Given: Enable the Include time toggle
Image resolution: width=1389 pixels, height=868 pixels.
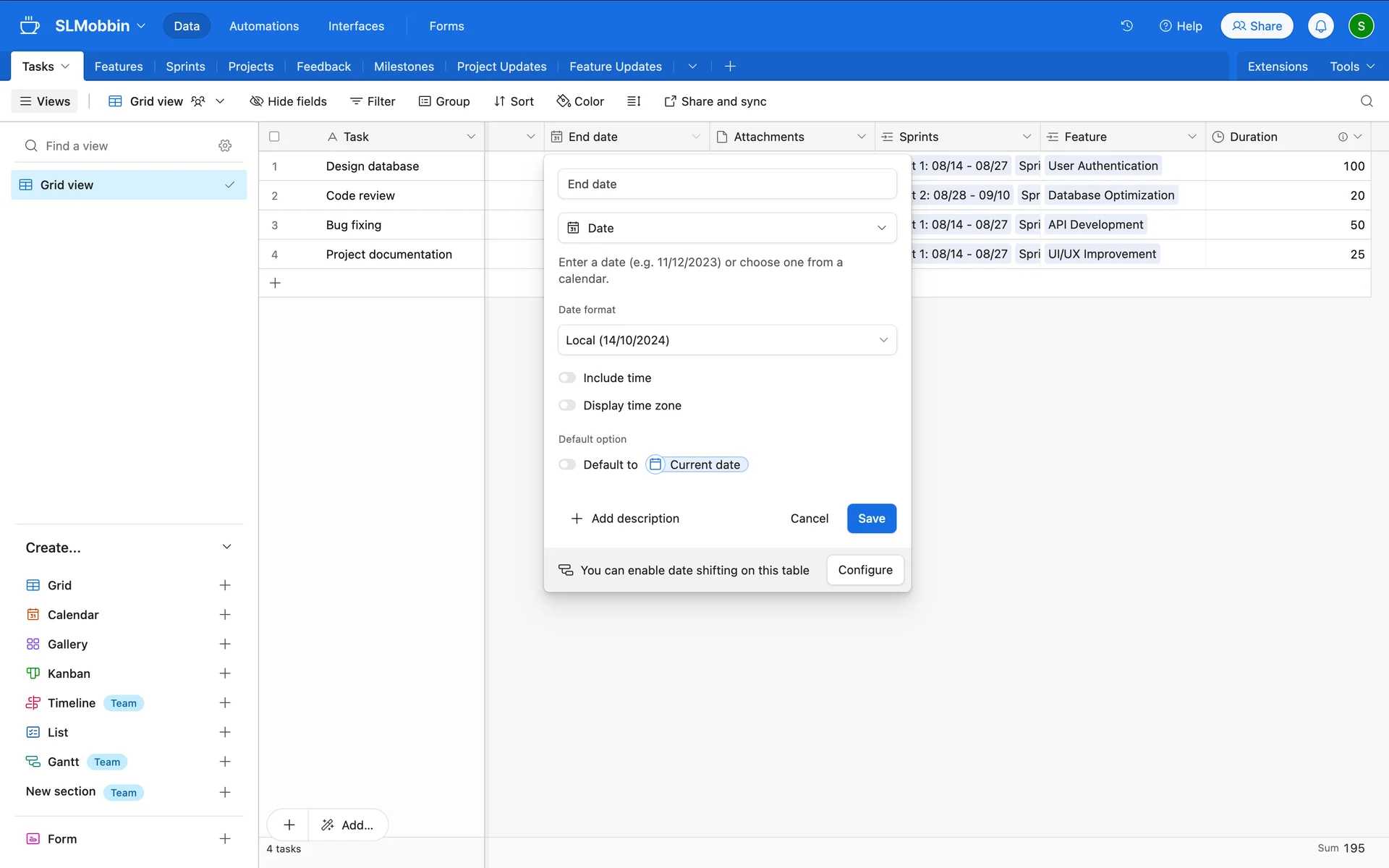Looking at the screenshot, I should coord(567,378).
